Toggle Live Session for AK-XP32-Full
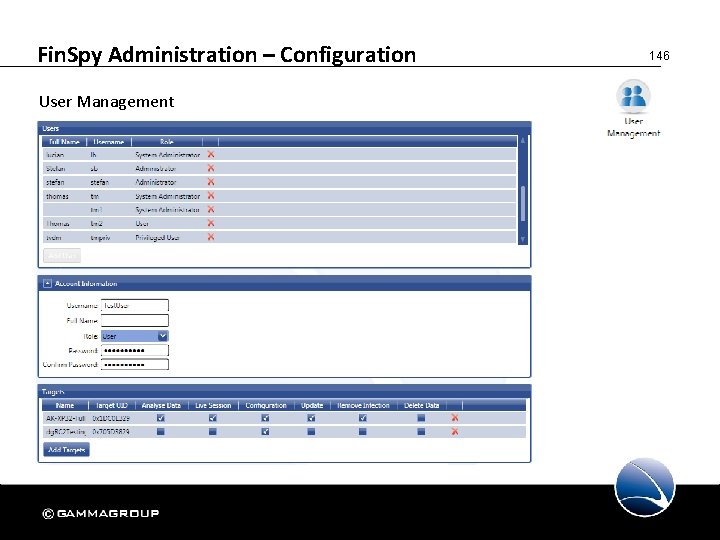The height and width of the screenshot is (540, 720). (x=213, y=418)
